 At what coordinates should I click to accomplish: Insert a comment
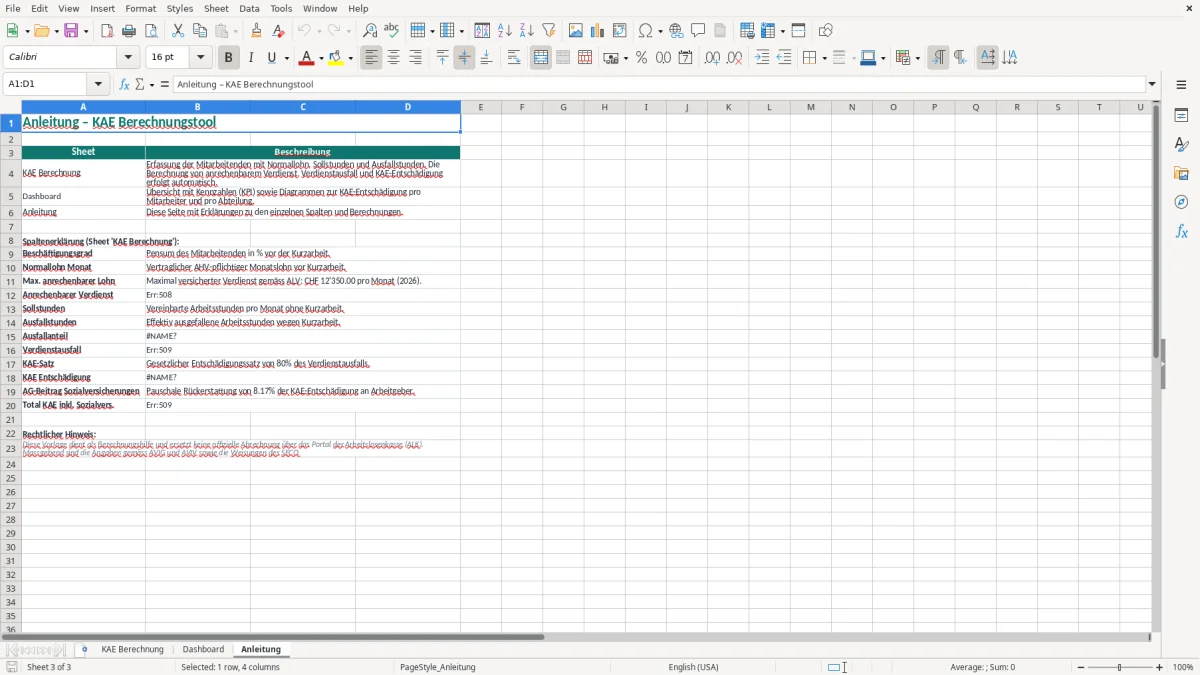coord(699,31)
